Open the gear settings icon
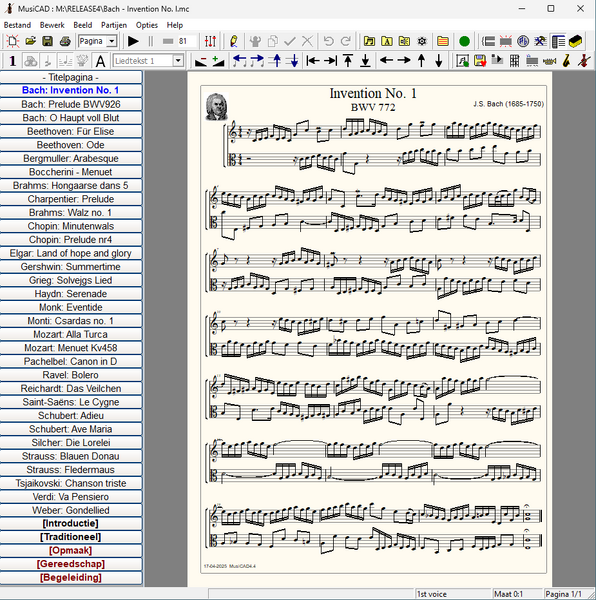Image resolution: width=596 pixels, height=600 pixels. (x=422, y=41)
